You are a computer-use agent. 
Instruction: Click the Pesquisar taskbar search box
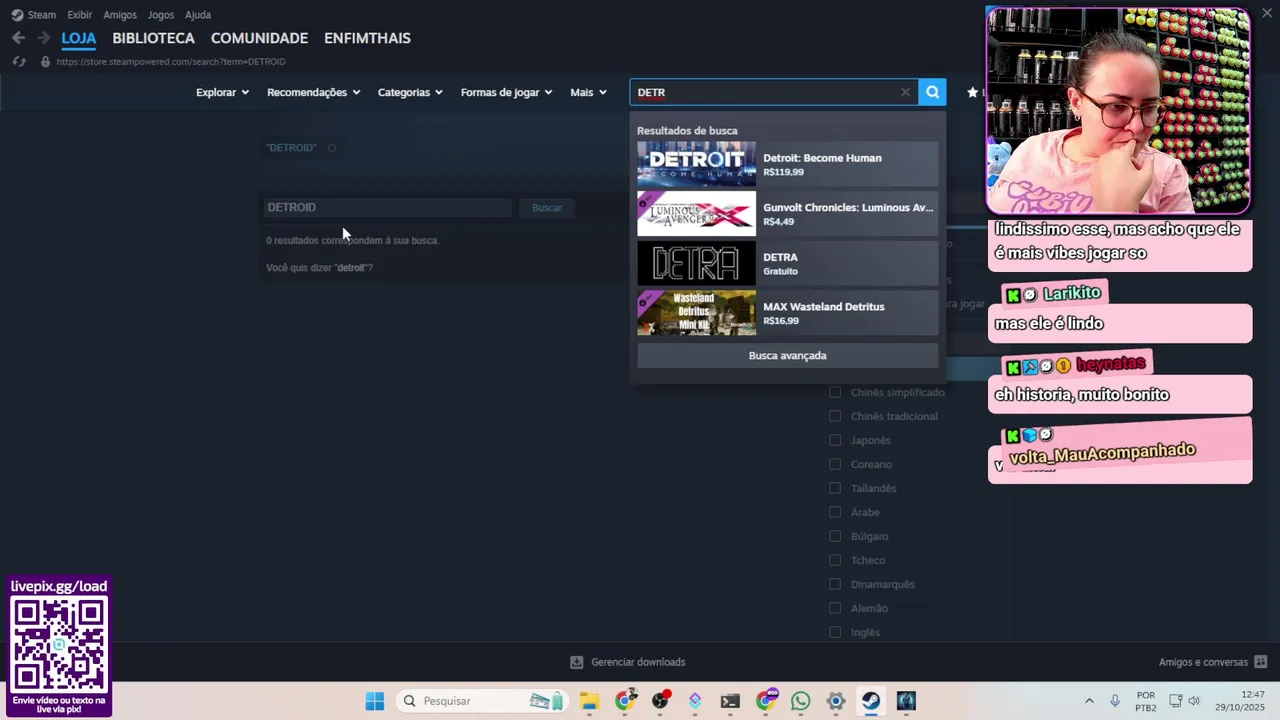[484, 701]
